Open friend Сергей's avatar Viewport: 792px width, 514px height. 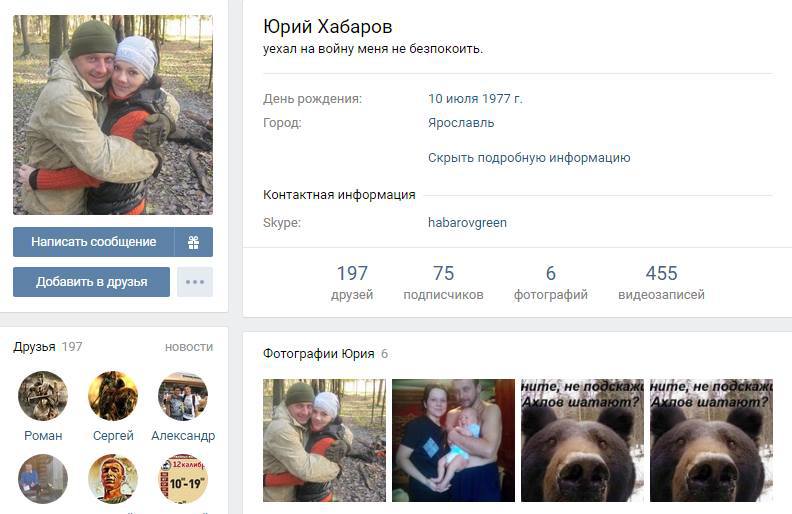tap(113, 396)
